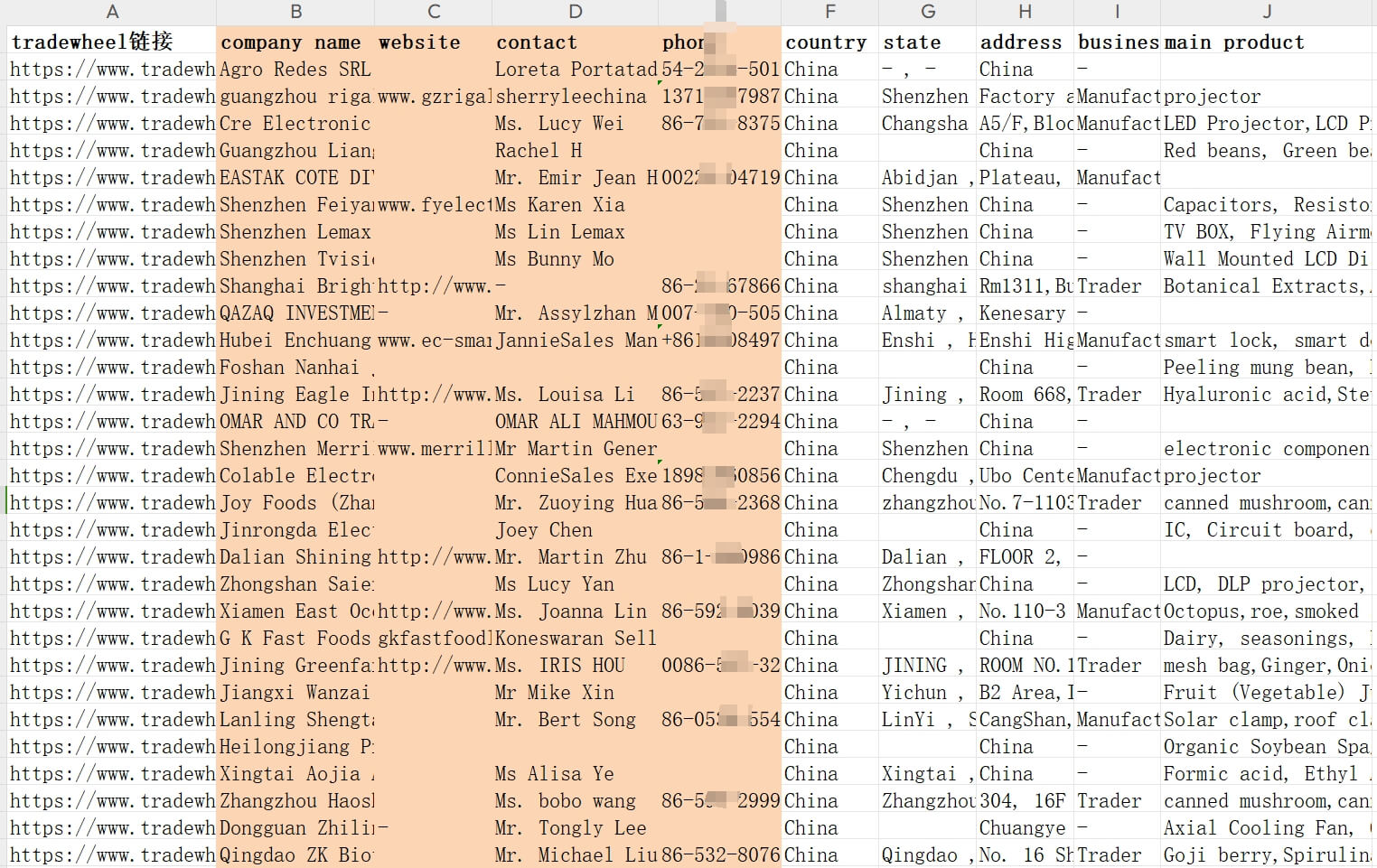Select the 'address' header cell
Image resolution: width=1377 pixels, height=868 pixels.
coord(1025,42)
